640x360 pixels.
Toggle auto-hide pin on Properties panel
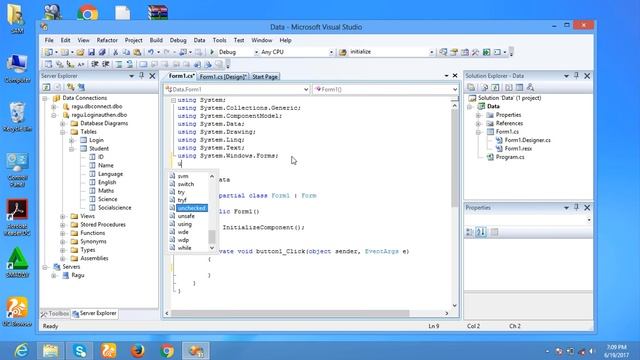tap(576, 208)
